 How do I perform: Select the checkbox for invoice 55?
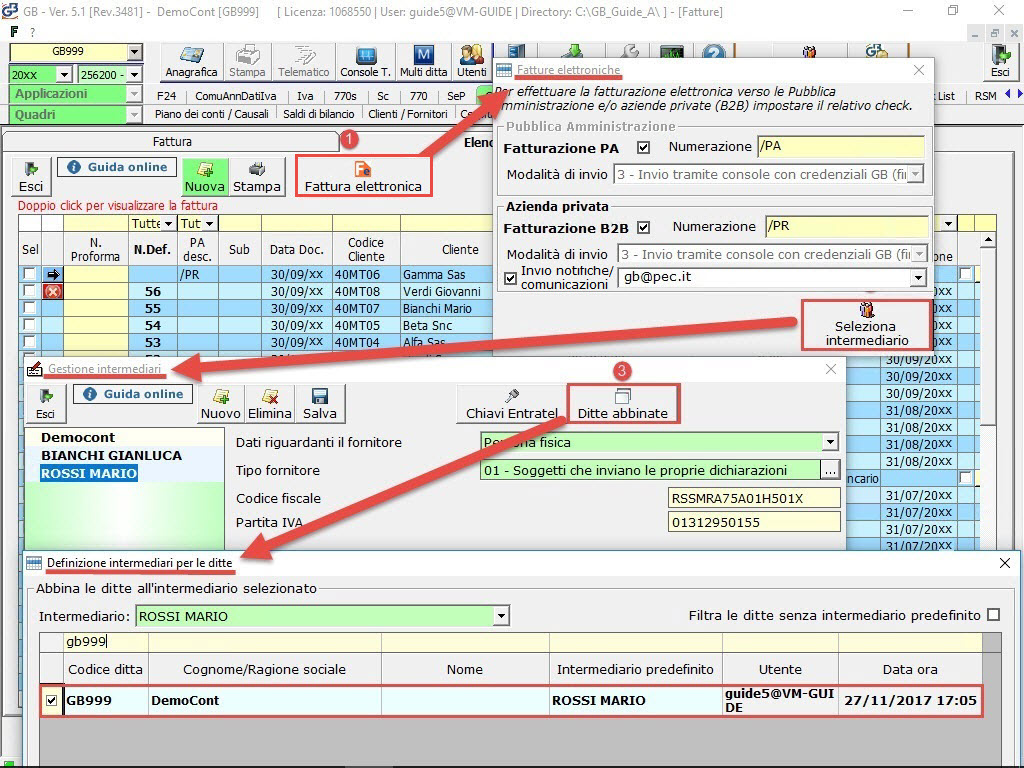point(29,308)
